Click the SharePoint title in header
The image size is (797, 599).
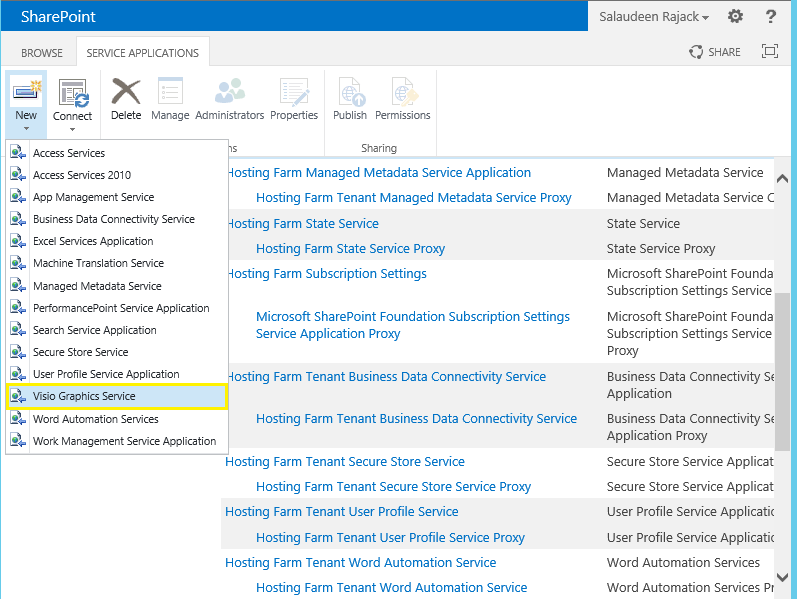pyautogui.click(x=58, y=16)
